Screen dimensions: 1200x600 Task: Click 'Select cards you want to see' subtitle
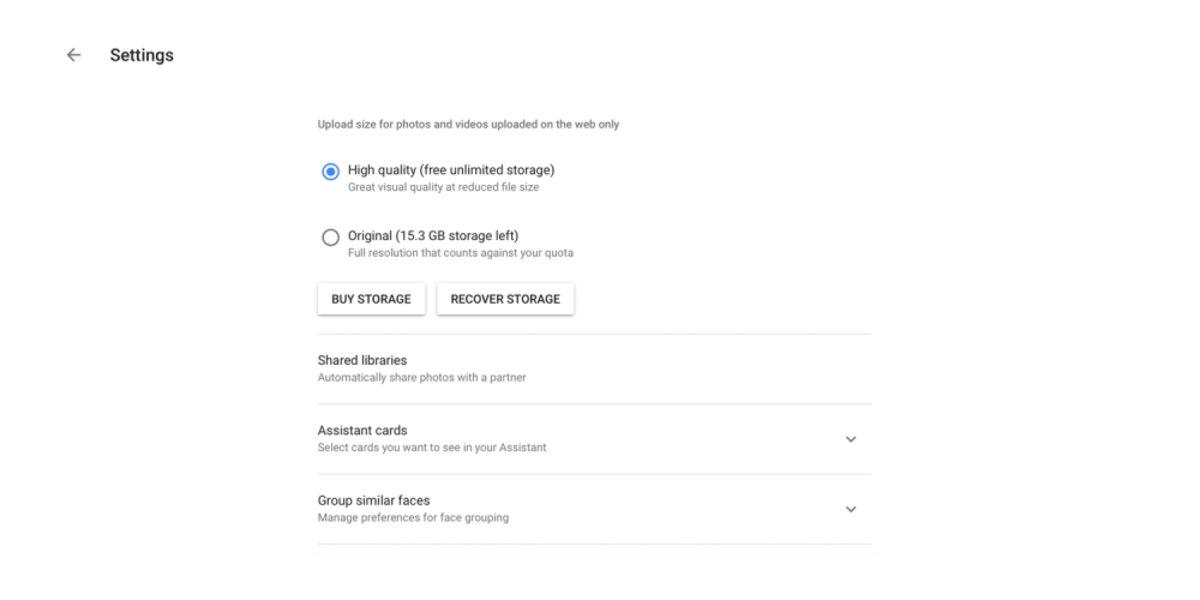[x=431, y=447]
